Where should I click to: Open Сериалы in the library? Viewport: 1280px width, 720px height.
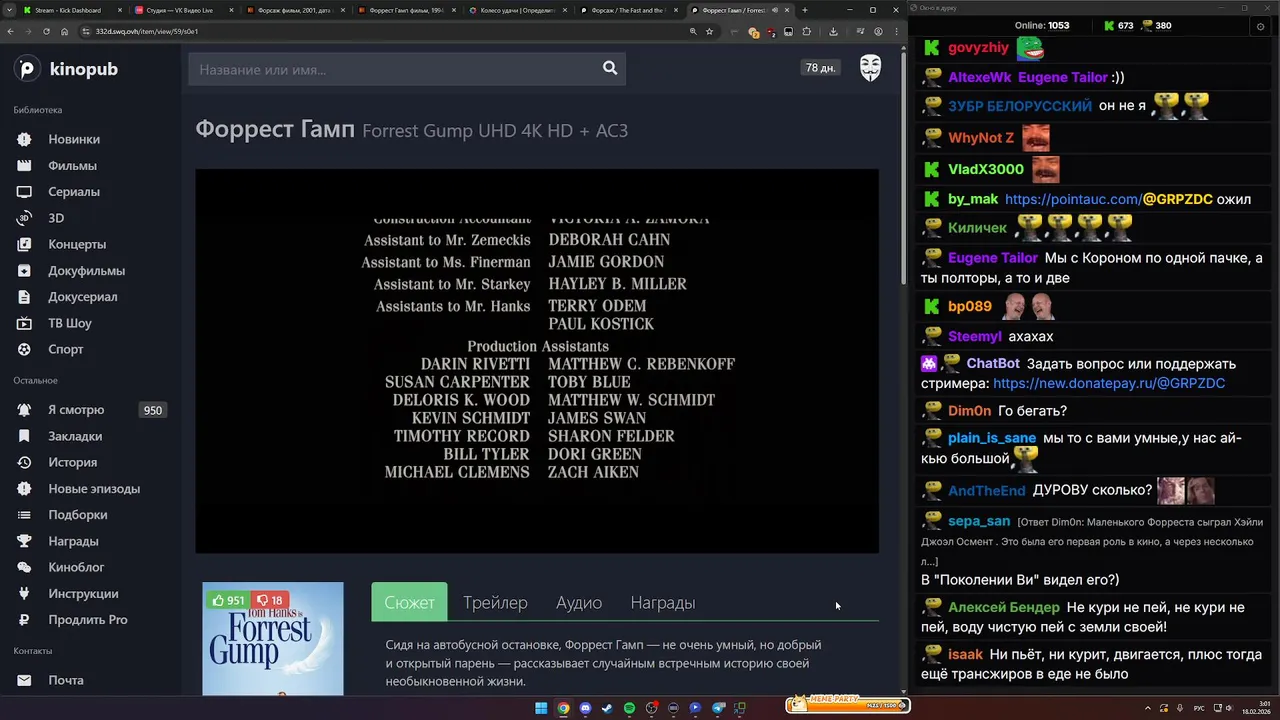tap(74, 191)
